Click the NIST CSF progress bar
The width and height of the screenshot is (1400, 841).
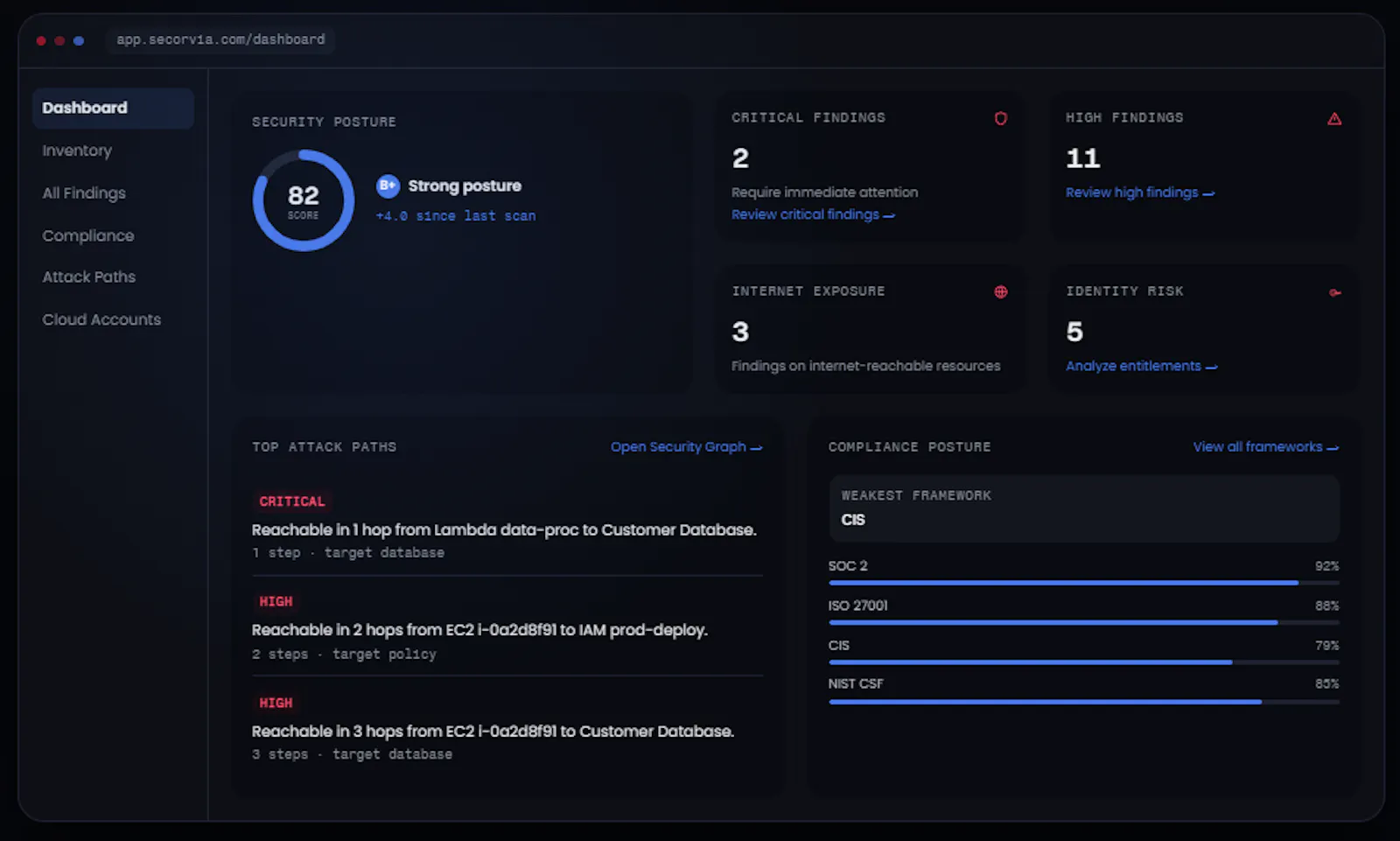pos(1083,702)
